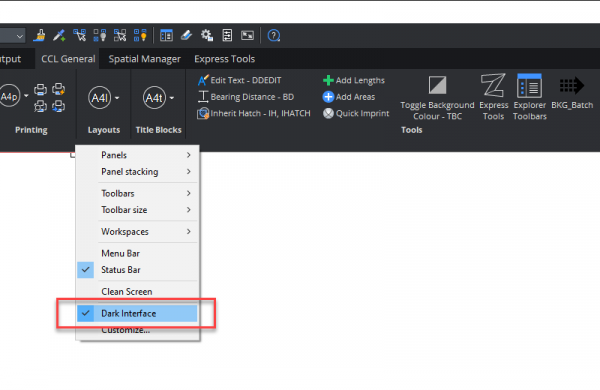
Task: Open Express Tools ribbon button
Action: pos(494,97)
